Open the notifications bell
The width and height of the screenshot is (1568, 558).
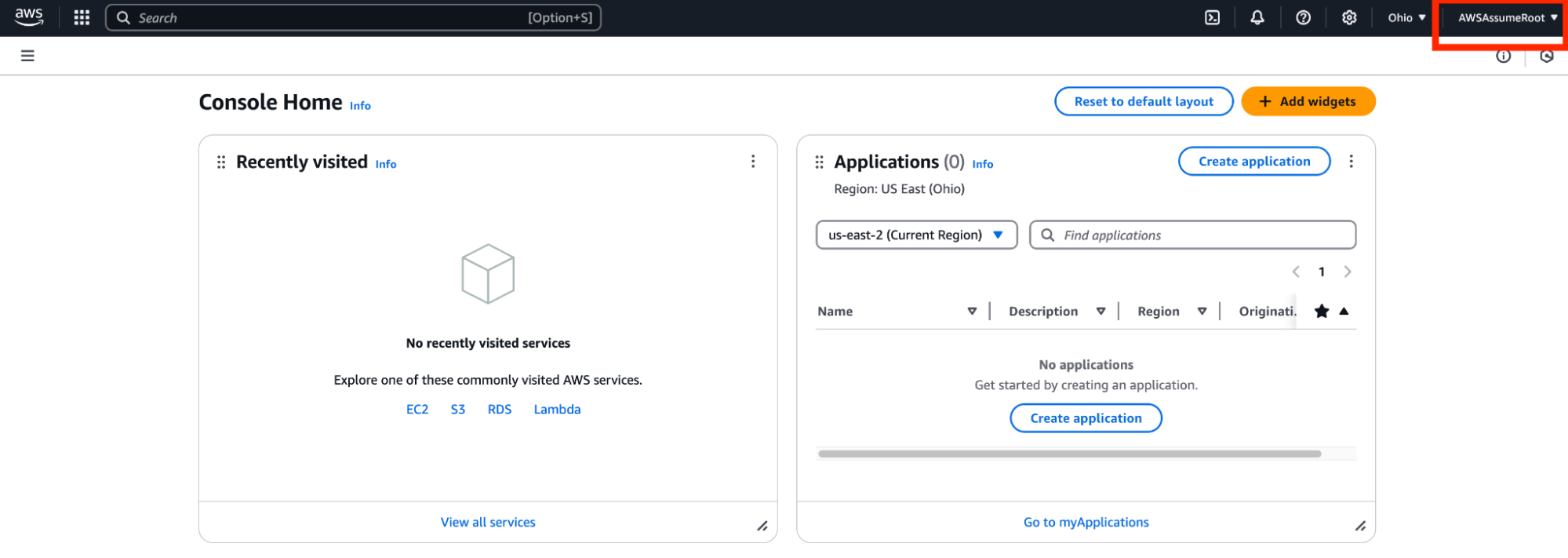[x=1257, y=17]
